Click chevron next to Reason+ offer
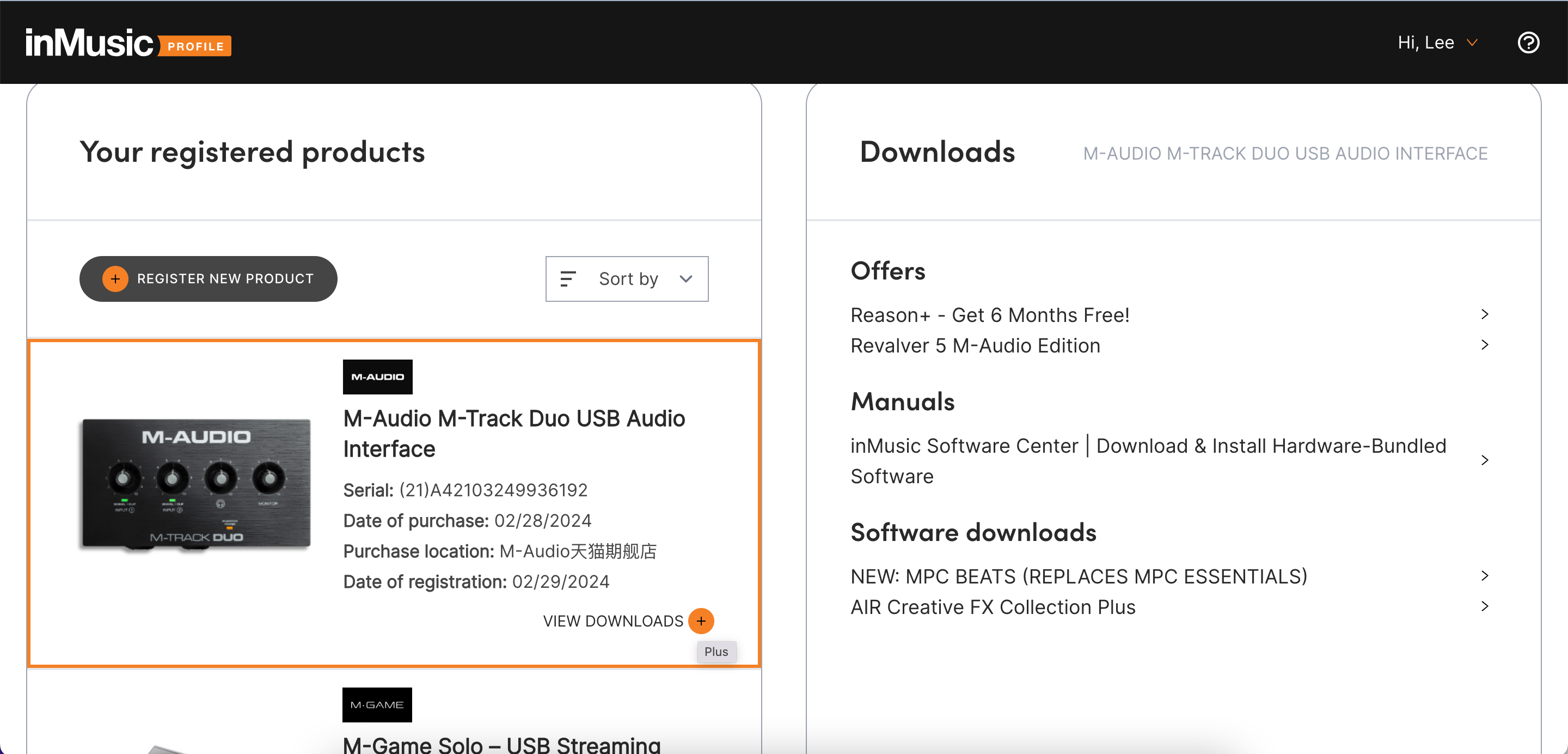 tap(1485, 314)
